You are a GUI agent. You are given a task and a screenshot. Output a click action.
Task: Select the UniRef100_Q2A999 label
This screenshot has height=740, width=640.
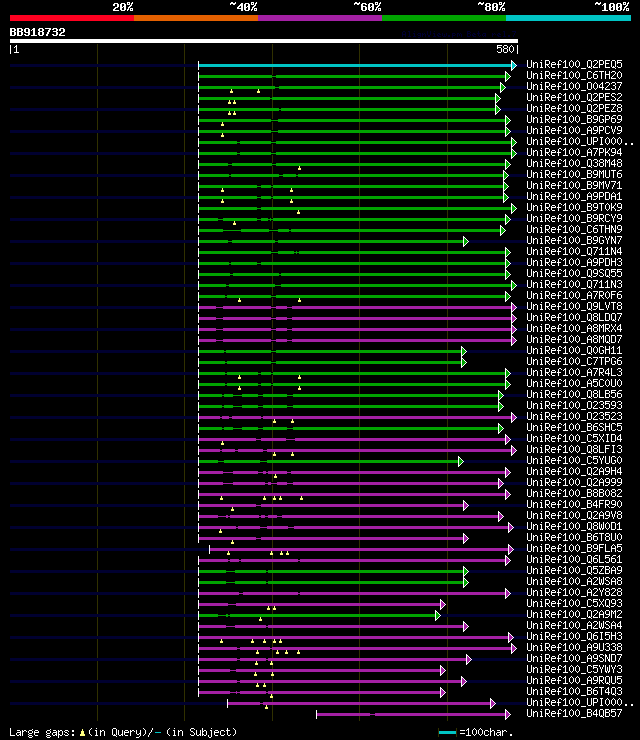pos(574,482)
